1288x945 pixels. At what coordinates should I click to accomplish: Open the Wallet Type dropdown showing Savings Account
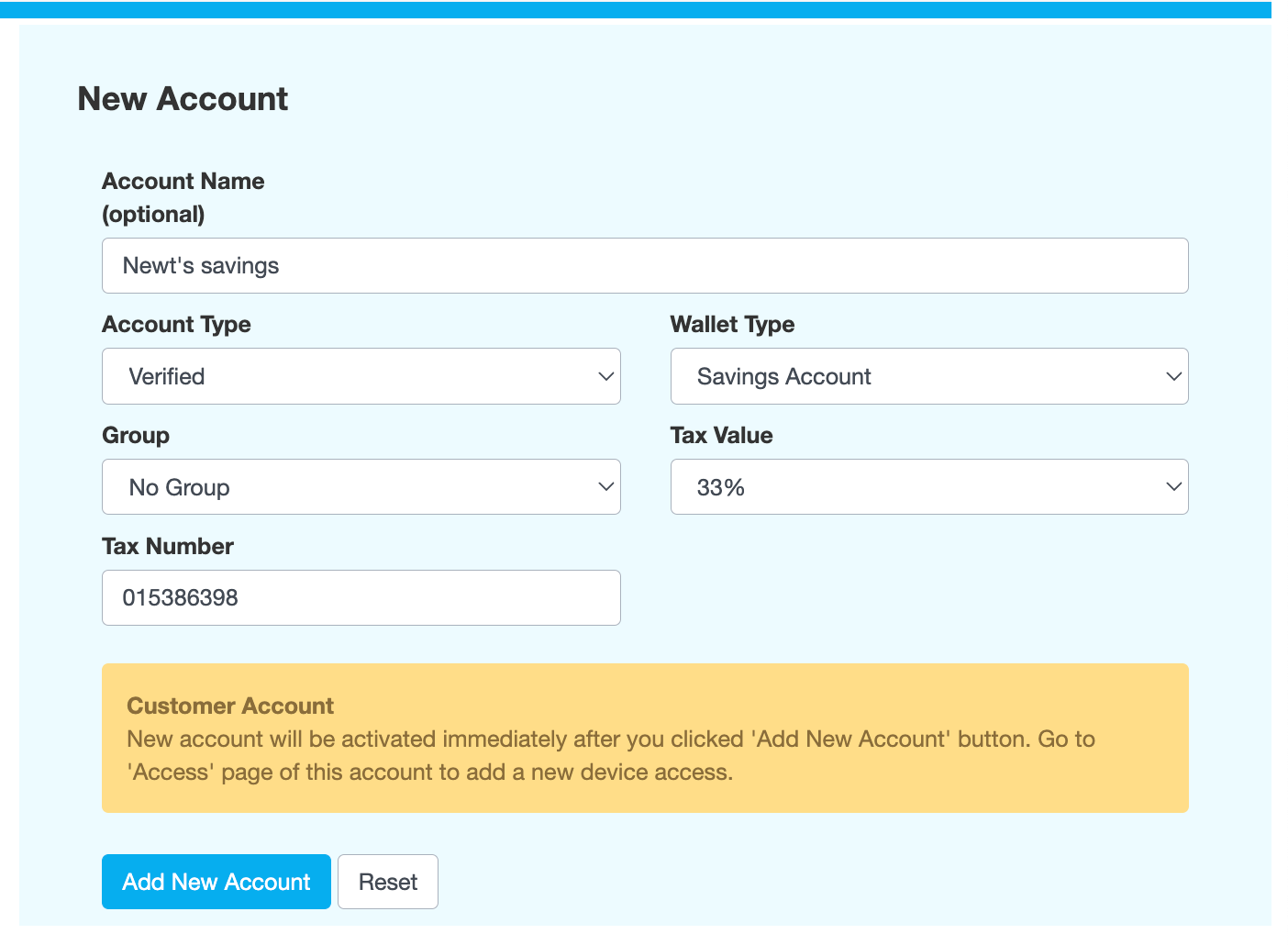pos(928,376)
